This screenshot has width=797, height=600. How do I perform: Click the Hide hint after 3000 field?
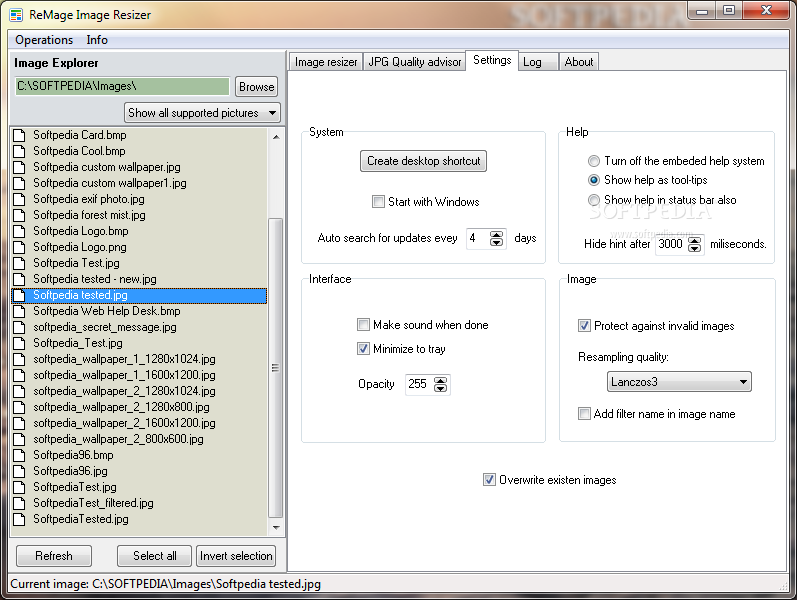click(671, 245)
